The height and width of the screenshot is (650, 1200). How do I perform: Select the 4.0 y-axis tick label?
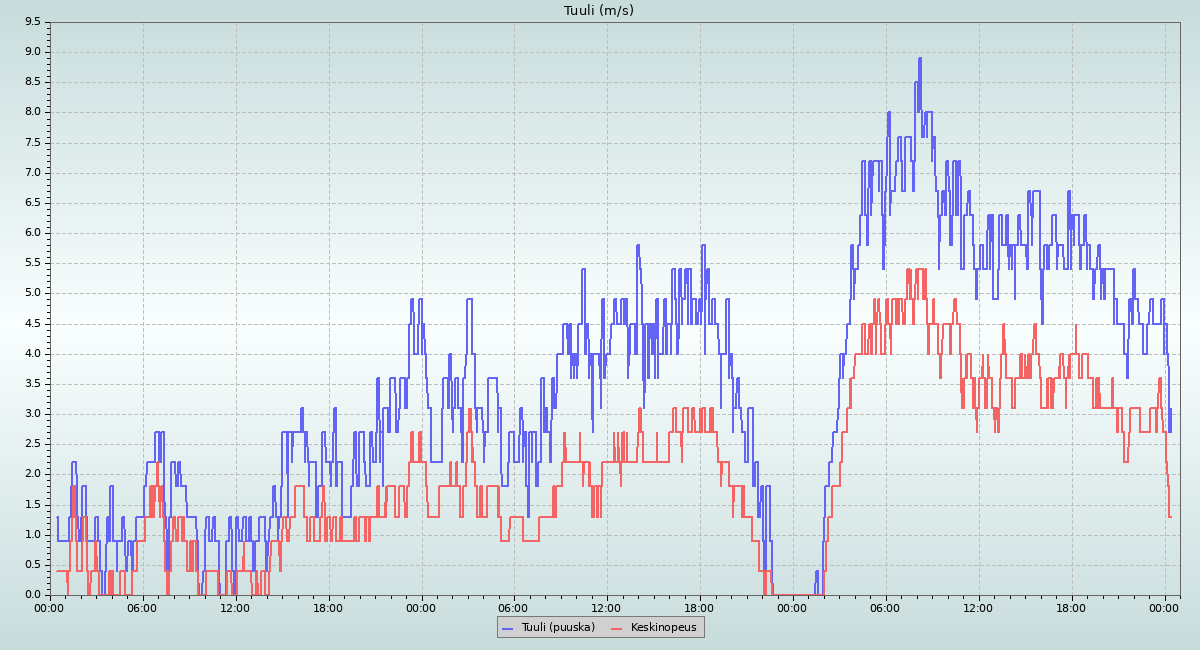coord(32,353)
